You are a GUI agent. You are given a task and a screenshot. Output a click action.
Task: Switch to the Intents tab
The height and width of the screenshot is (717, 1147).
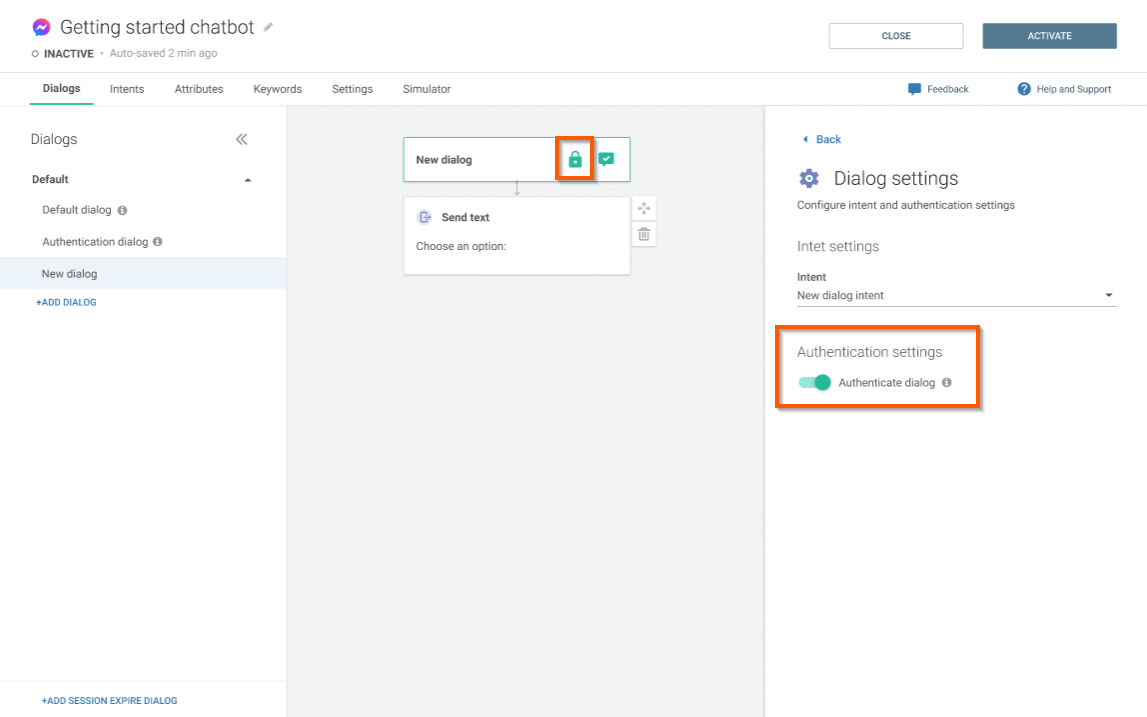(127, 89)
